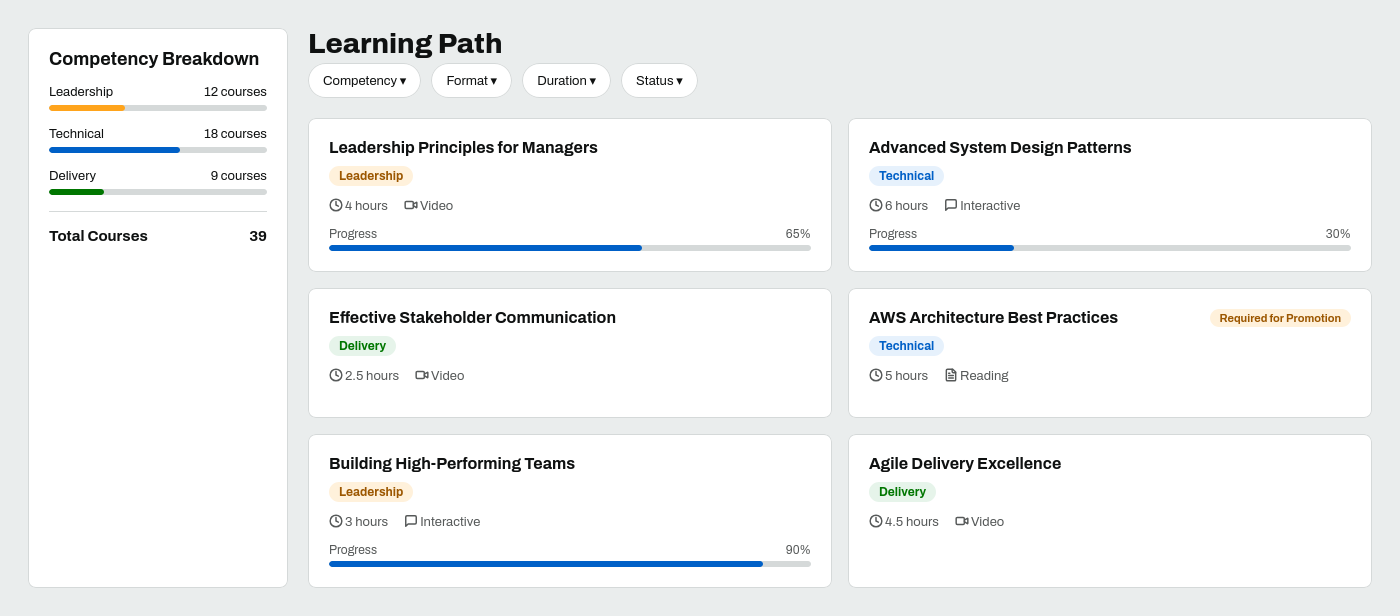The height and width of the screenshot is (616, 1400).
Task: Click Delivery tag on Effective Stakeholder Communication card
Action: (x=362, y=346)
